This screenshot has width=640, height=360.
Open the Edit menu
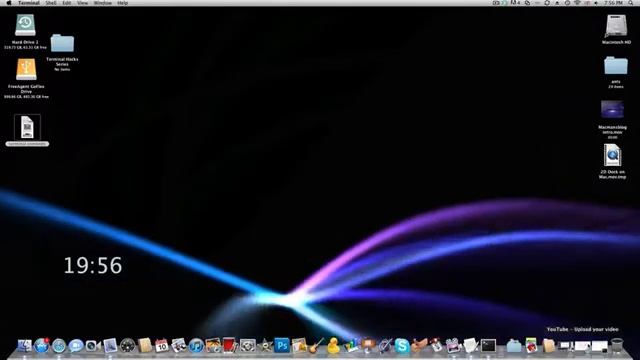click(x=67, y=3)
